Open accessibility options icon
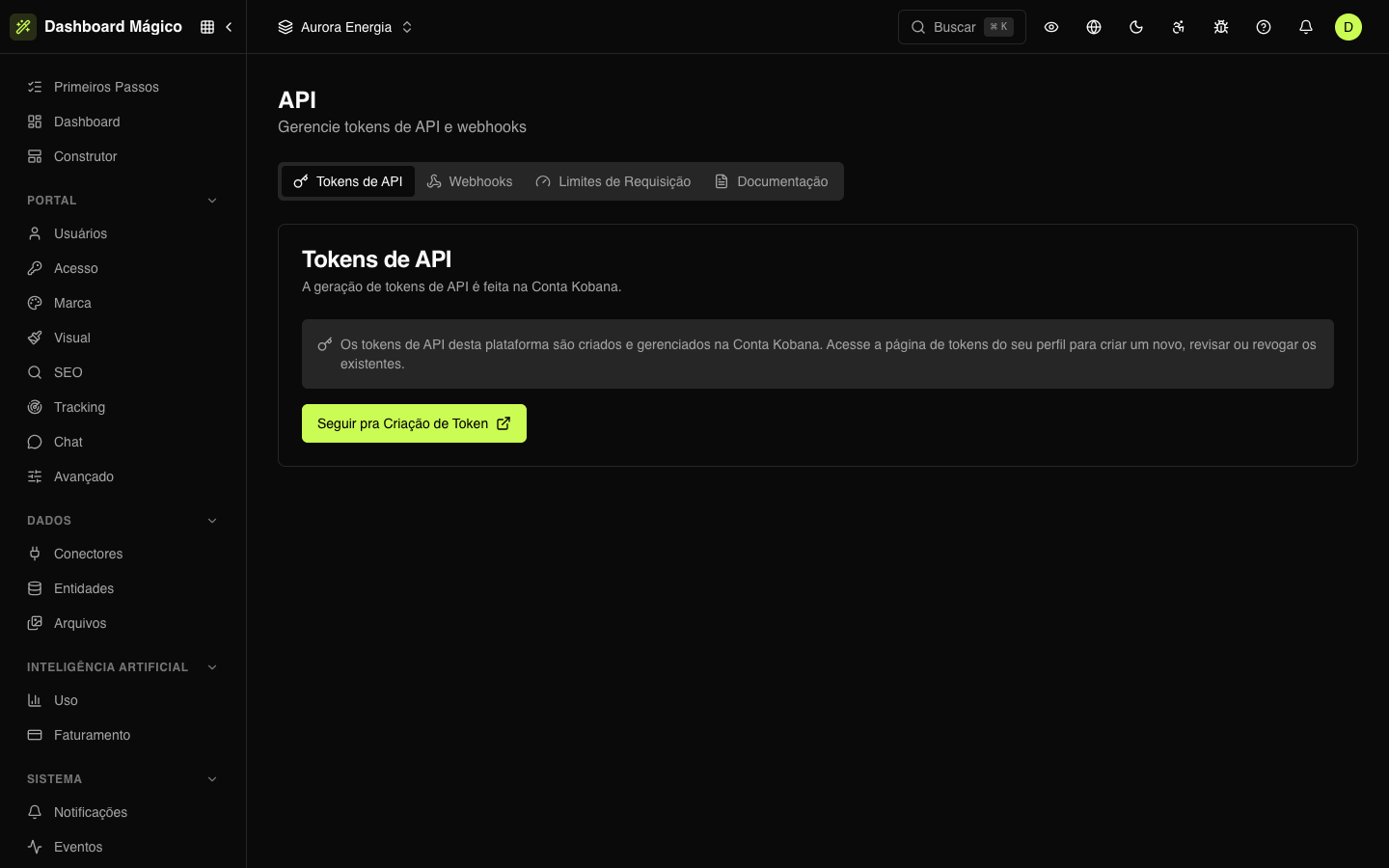Screen dimensions: 1389x868 1179,27
